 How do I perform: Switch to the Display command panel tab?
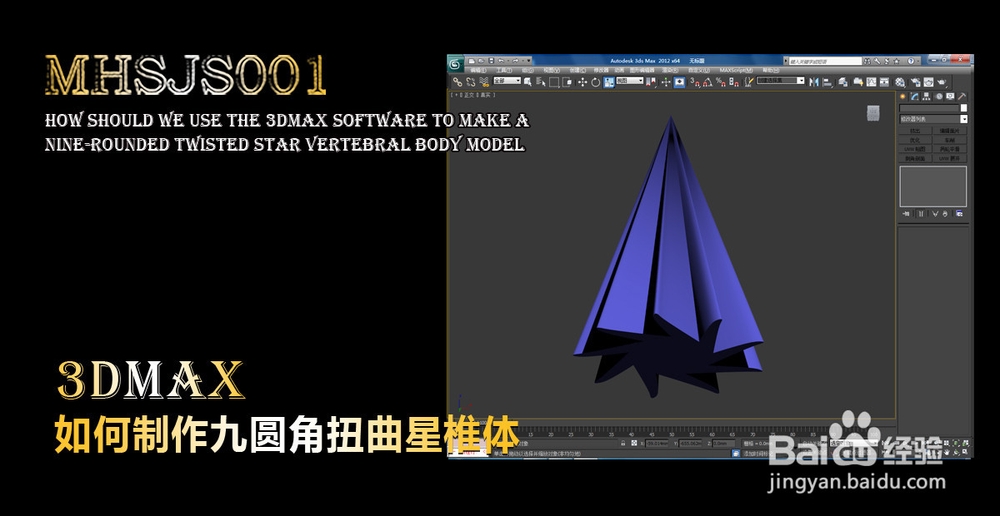point(950,96)
